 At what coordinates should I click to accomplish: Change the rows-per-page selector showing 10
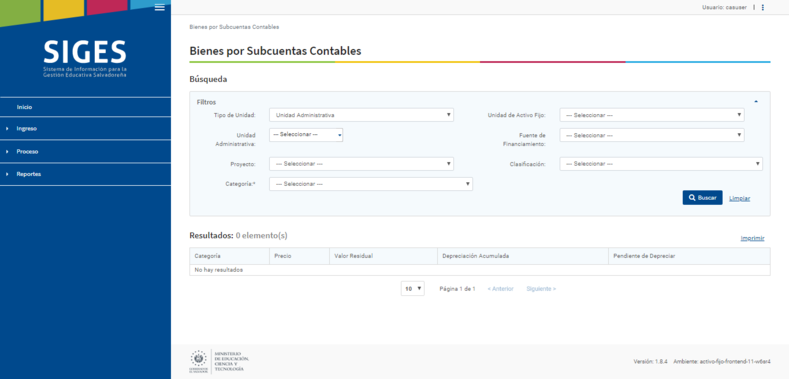[x=413, y=289]
